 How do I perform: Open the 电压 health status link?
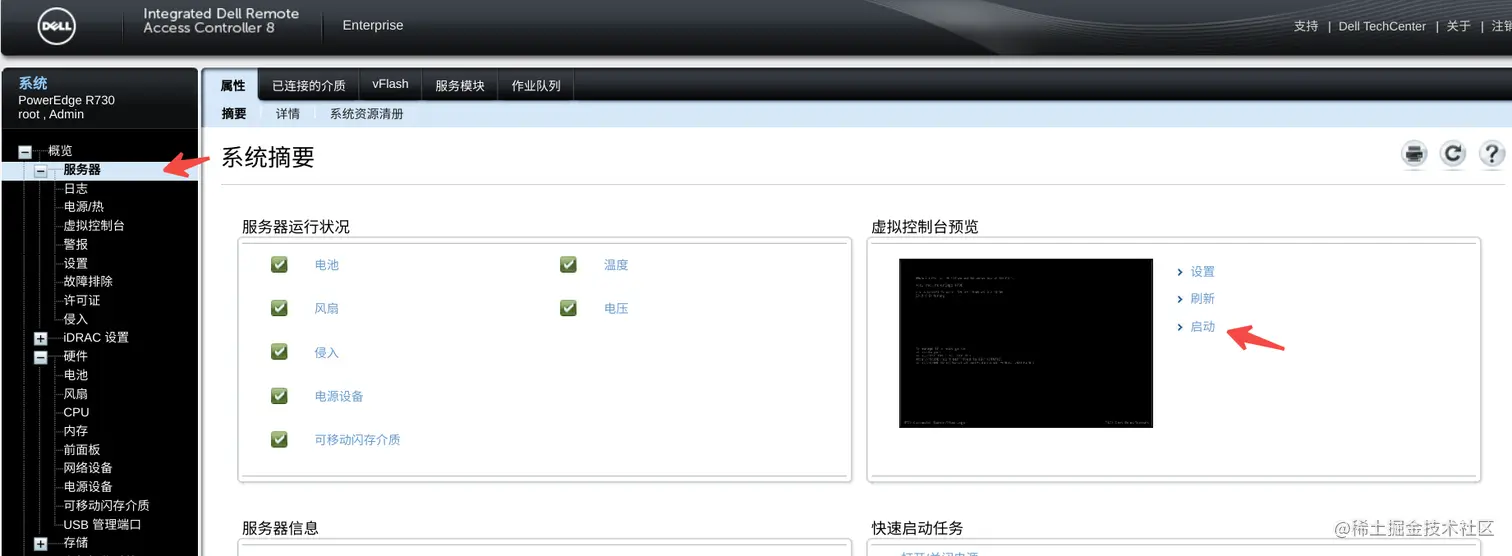pyautogui.click(x=616, y=309)
